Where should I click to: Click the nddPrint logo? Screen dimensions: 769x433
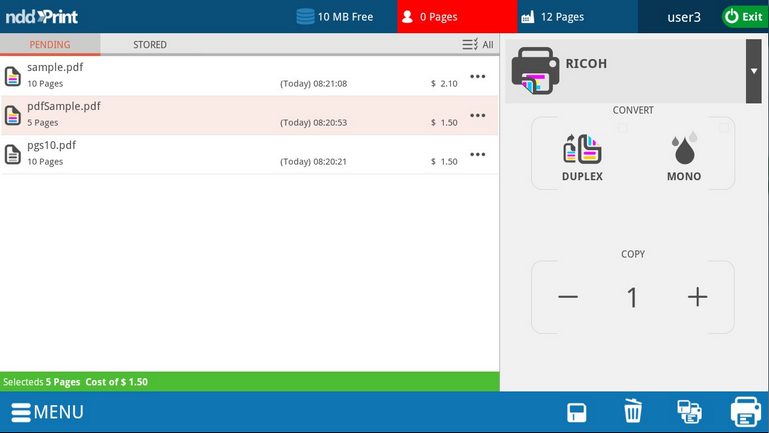42,17
